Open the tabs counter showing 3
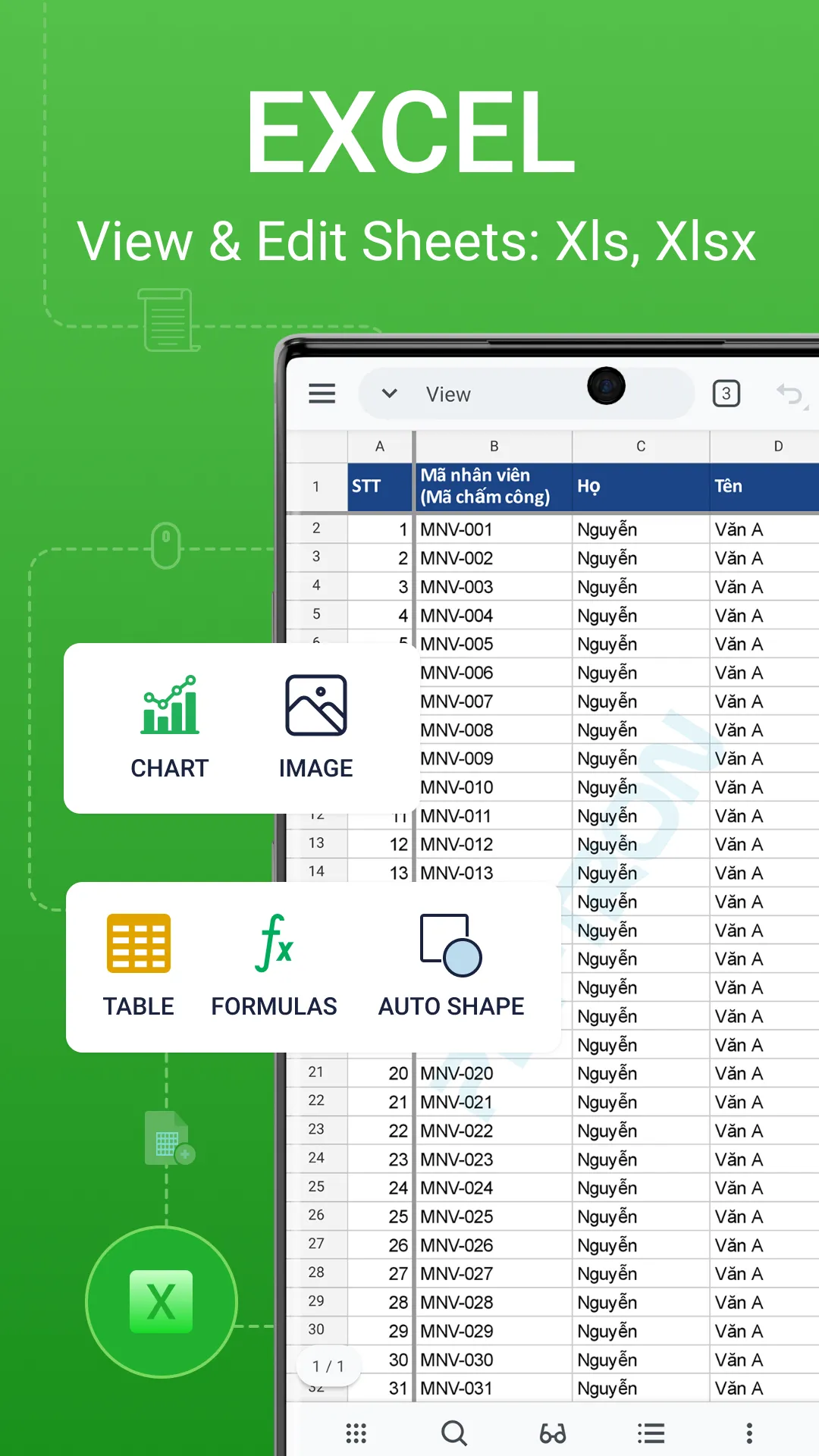Screen dimensions: 819x1456 [x=726, y=394]
